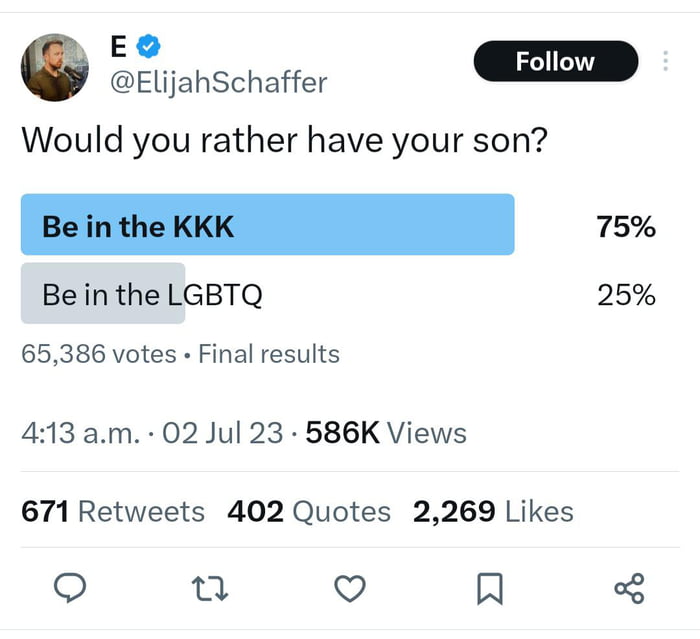Select the first poll option bar at 75%
Screen dimensions: 700x639
pyautogui.click(x=268, y=225)
